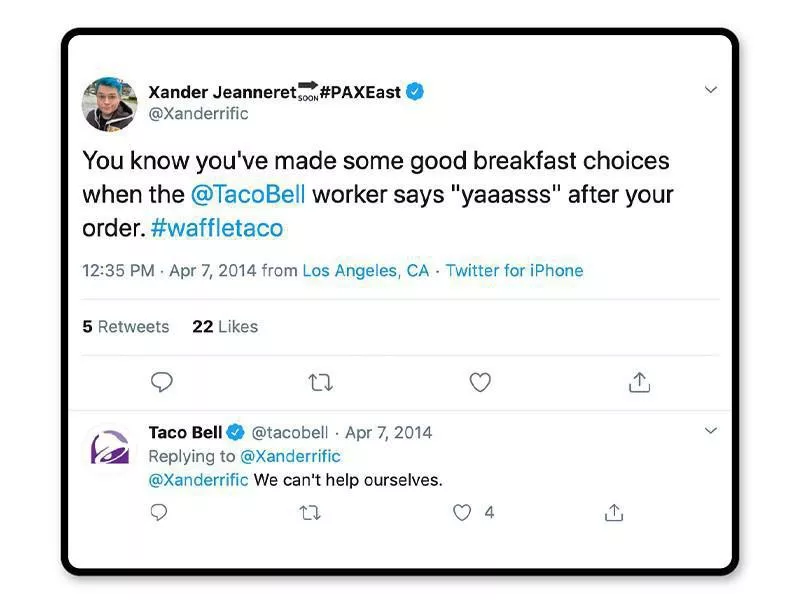View the 22 Likes list

225,327
